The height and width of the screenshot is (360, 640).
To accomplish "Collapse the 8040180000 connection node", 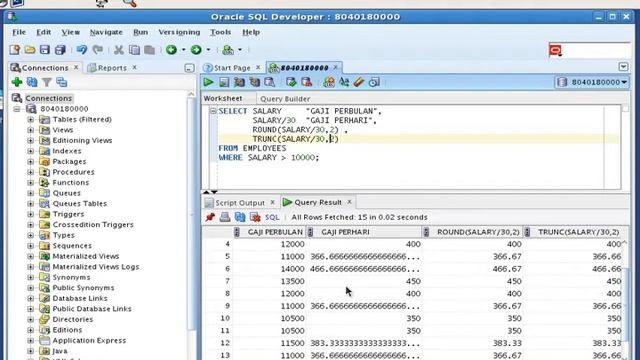I will pos(17,109).
